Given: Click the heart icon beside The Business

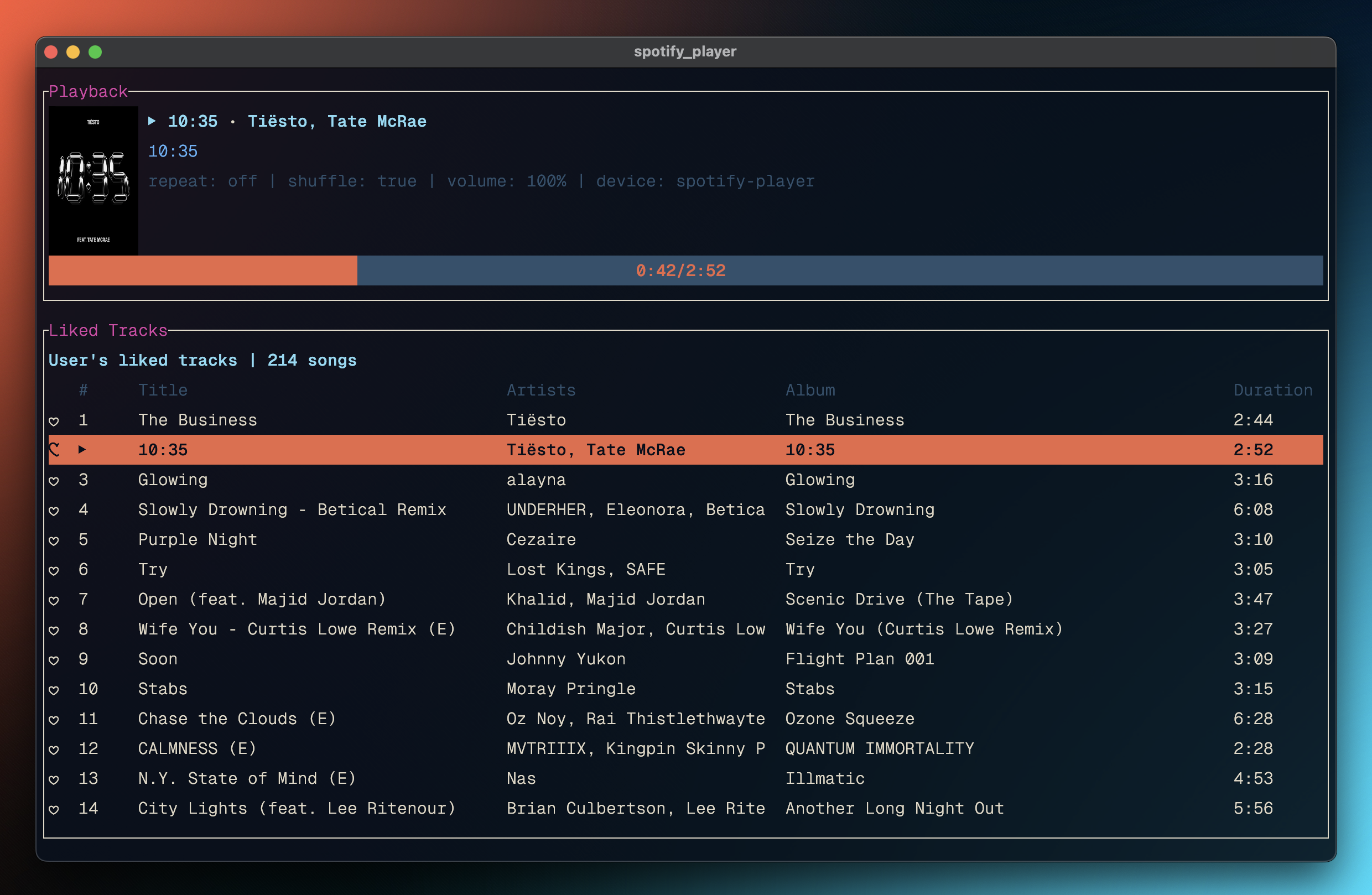Looking at the screenshot, I should click(x=54, y=422).
